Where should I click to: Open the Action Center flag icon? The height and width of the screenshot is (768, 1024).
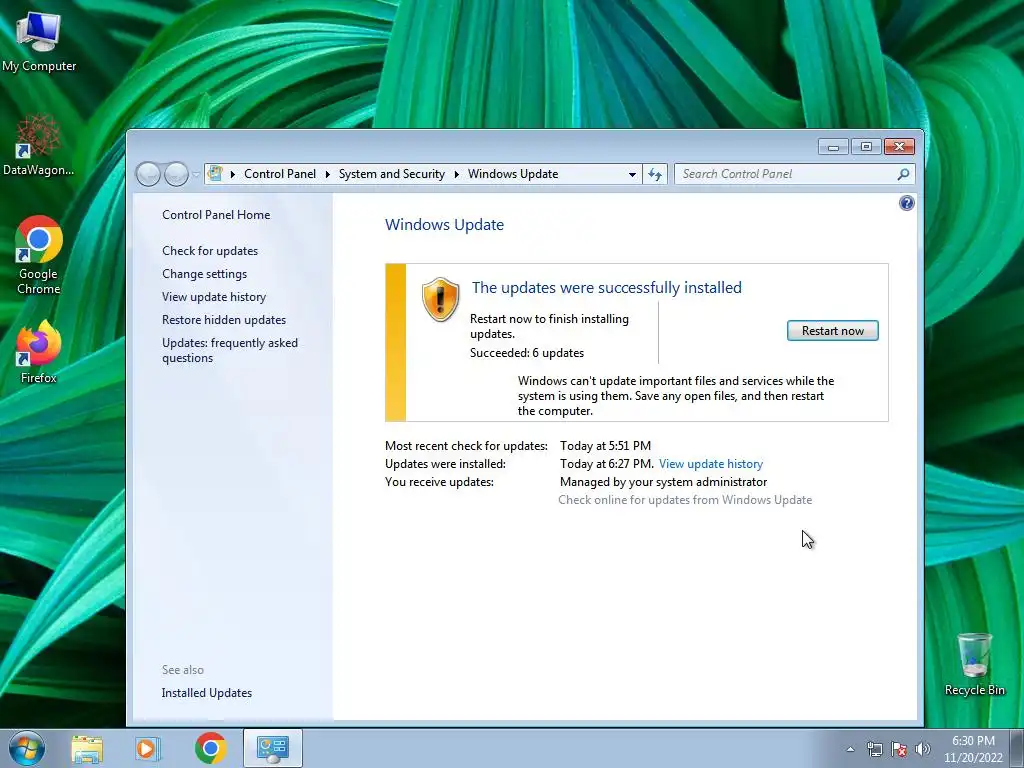click(899, 749)
